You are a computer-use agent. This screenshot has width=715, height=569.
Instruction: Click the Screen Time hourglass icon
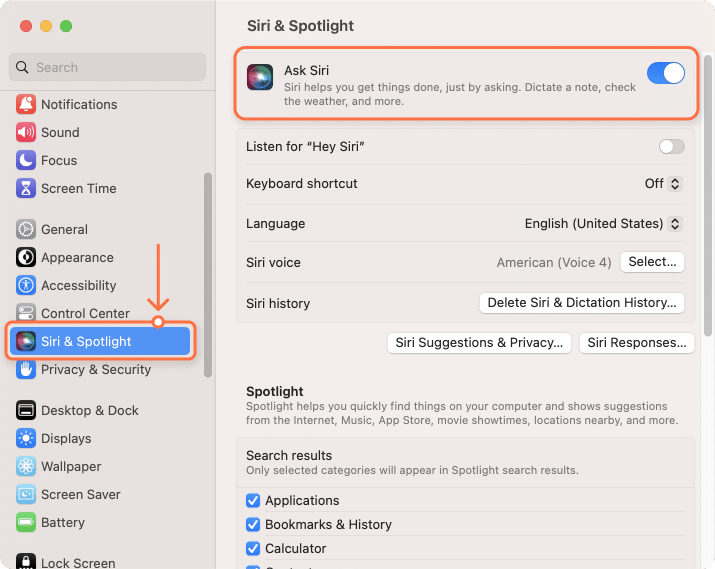26,188
